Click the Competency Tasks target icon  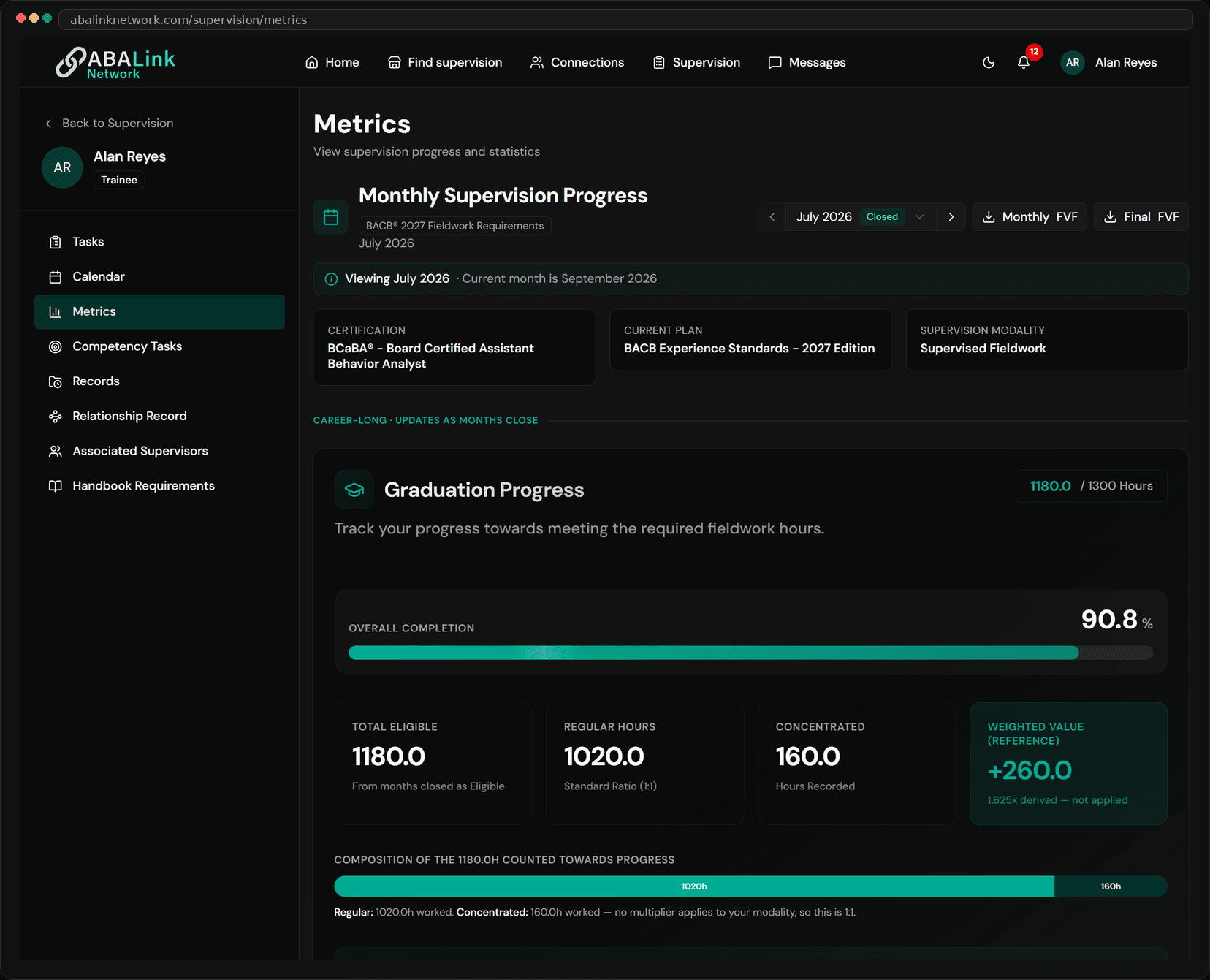(56, 347)
